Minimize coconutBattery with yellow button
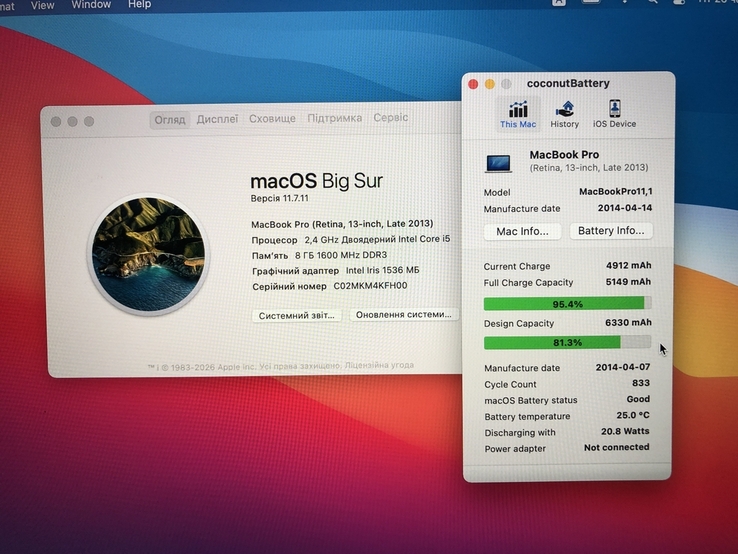The height and width of the screenshot is (554, 738). tap(489, 84)
